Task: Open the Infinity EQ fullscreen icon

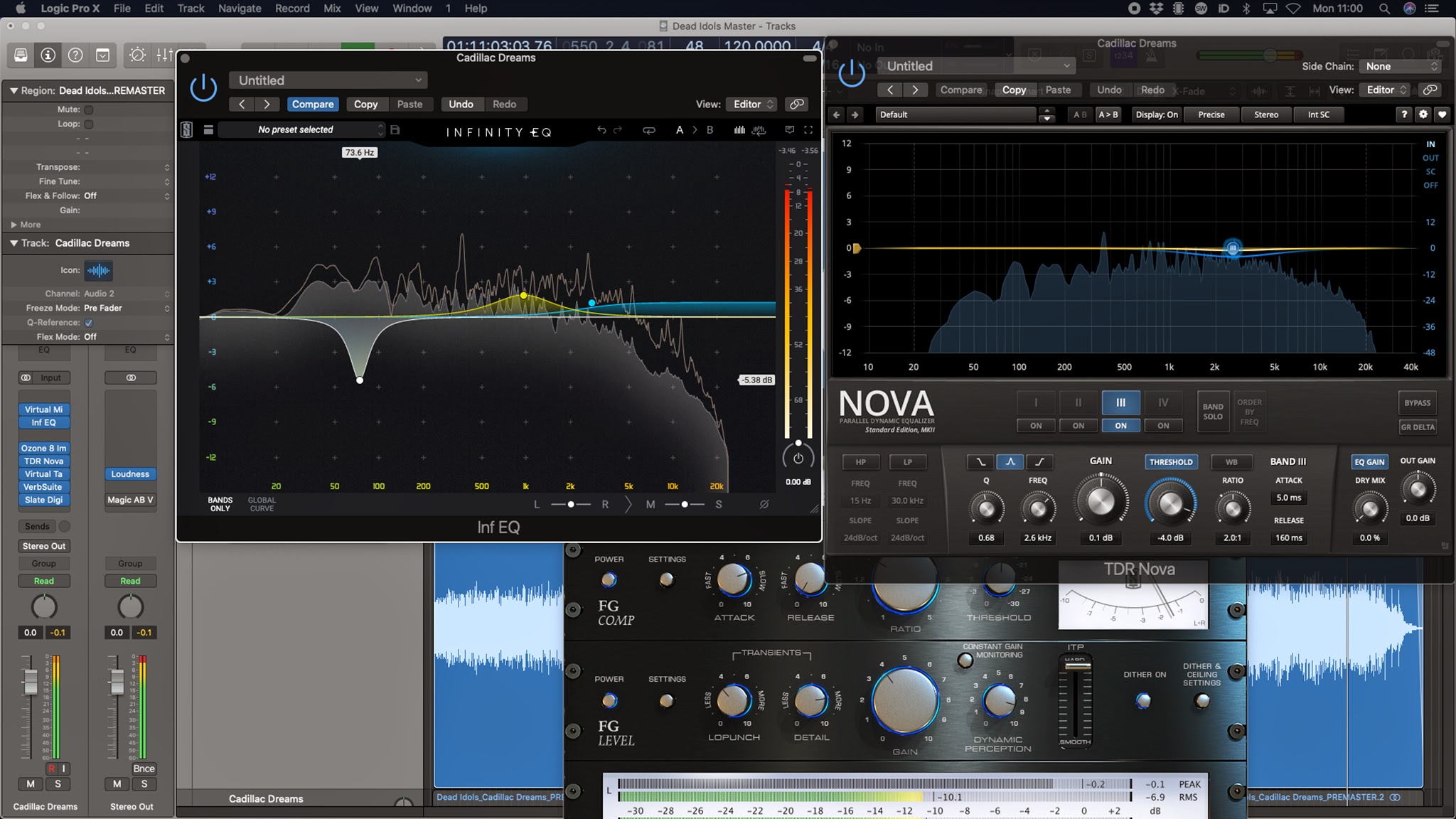Action: (x=808, y=130)
